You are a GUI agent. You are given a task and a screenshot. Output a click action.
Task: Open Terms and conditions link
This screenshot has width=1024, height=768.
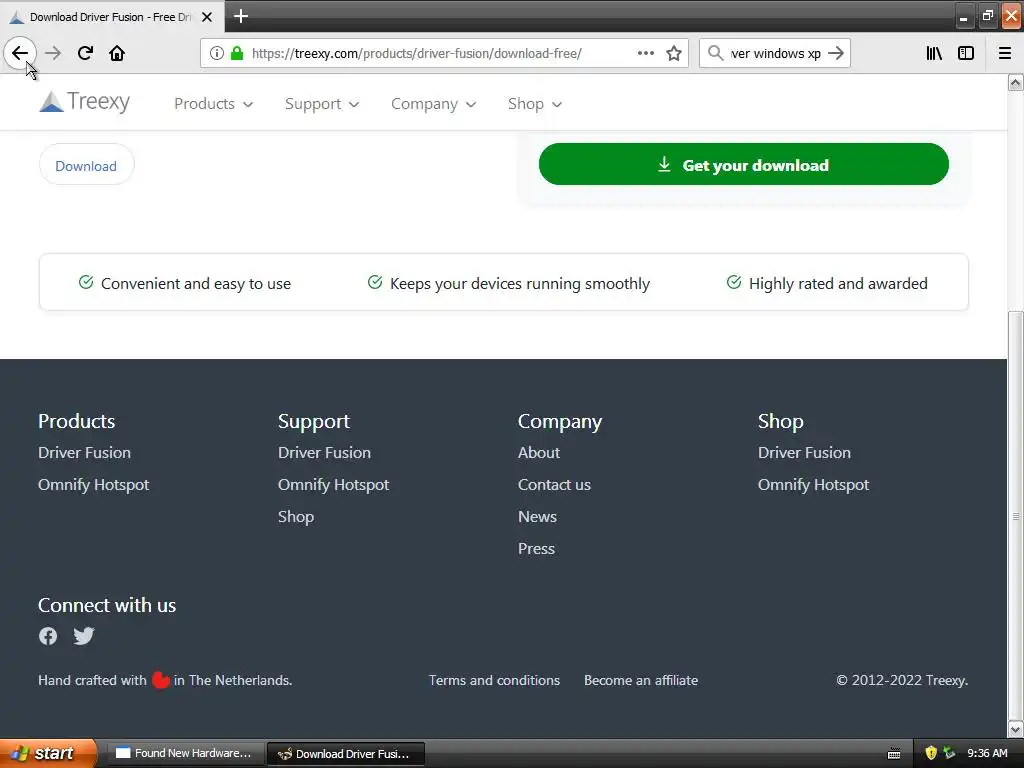coord(494,680)
